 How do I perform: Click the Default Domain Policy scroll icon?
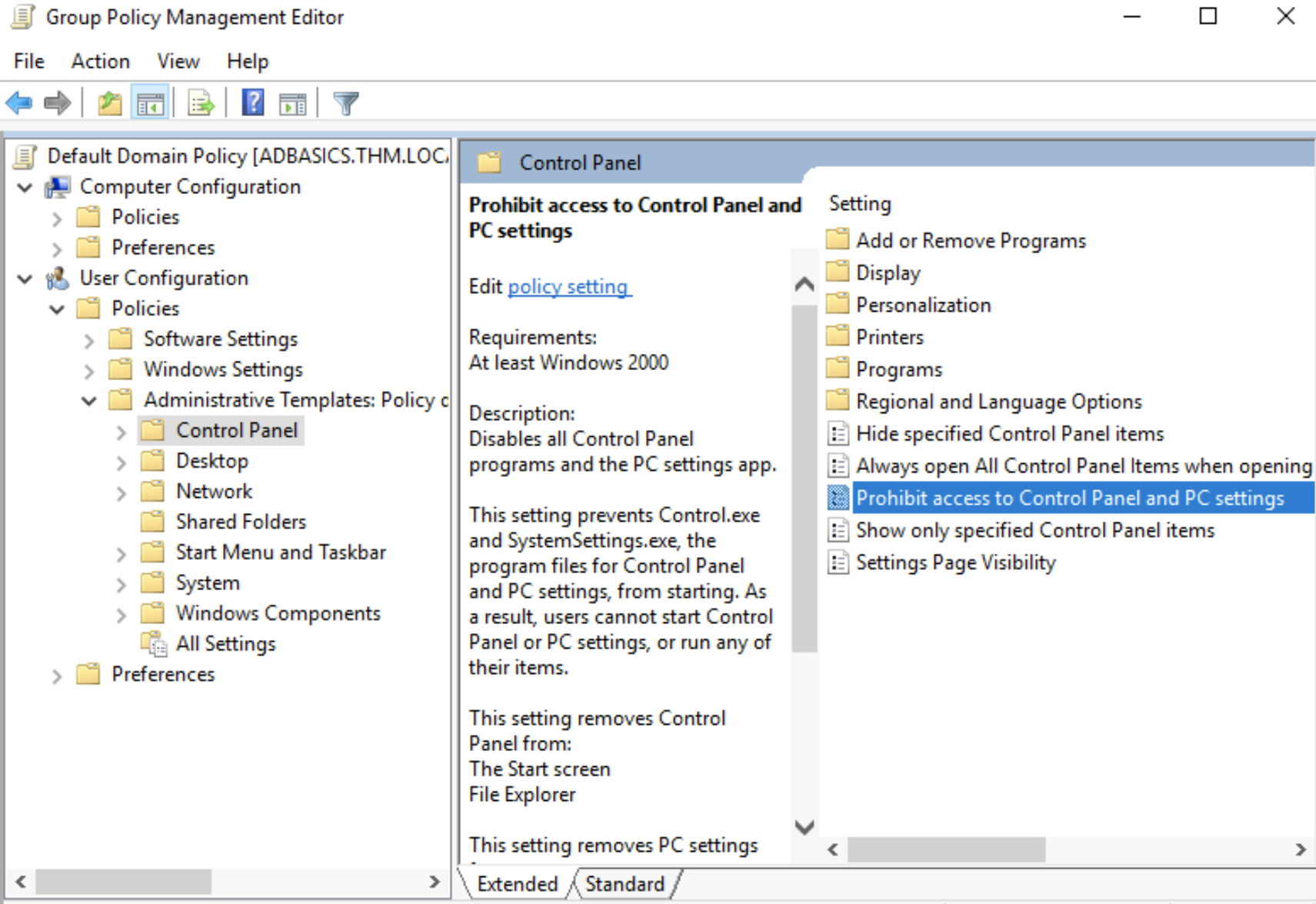pos(25,156)
